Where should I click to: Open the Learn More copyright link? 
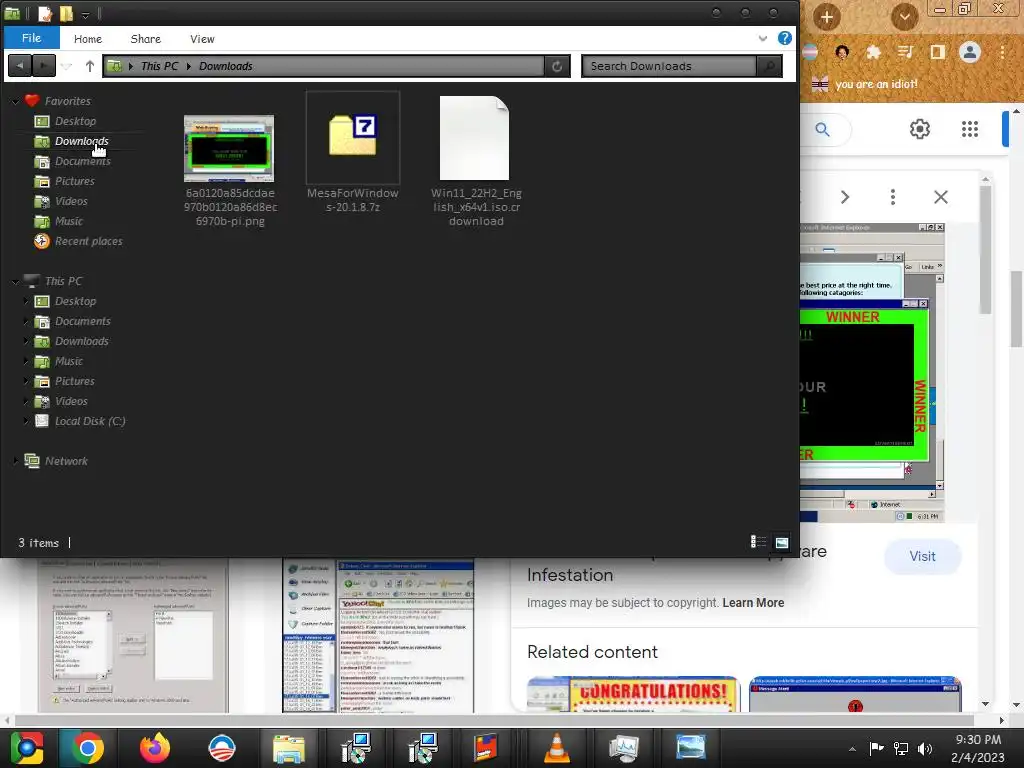pyautogui.click(x=753, y=603)
